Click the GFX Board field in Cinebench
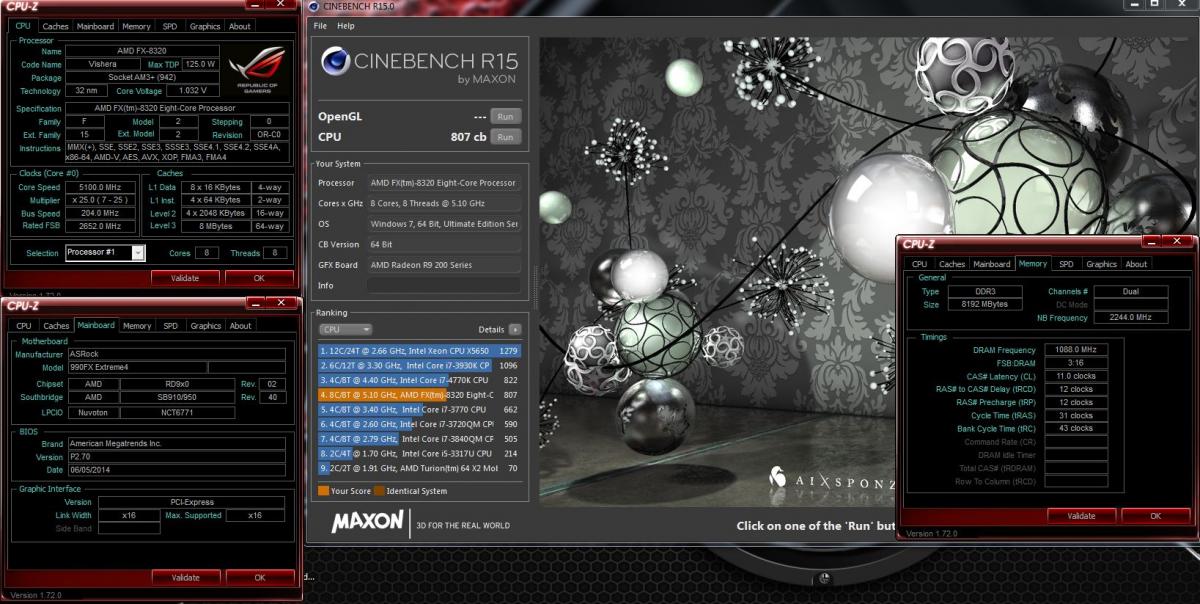1200x604 pixels. [443, 265]
